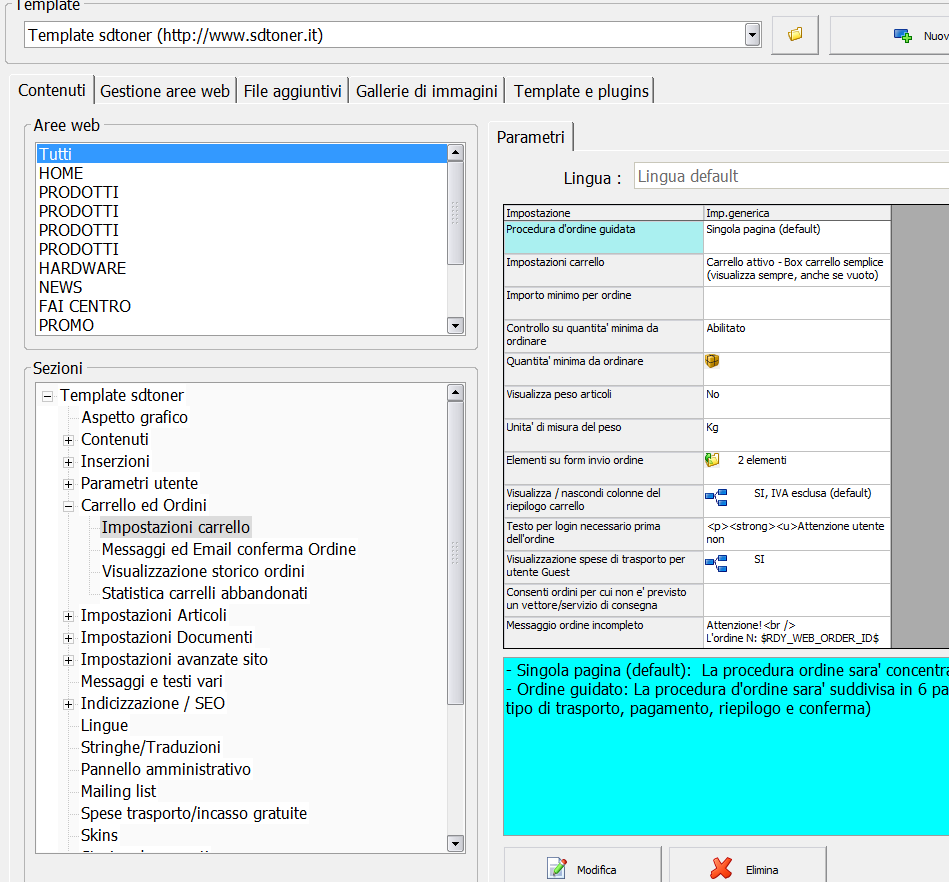This screenshot has height=882, width=949.
Task: Click Sezioni tree scrollbar down arrow
Action: (455, 843)
